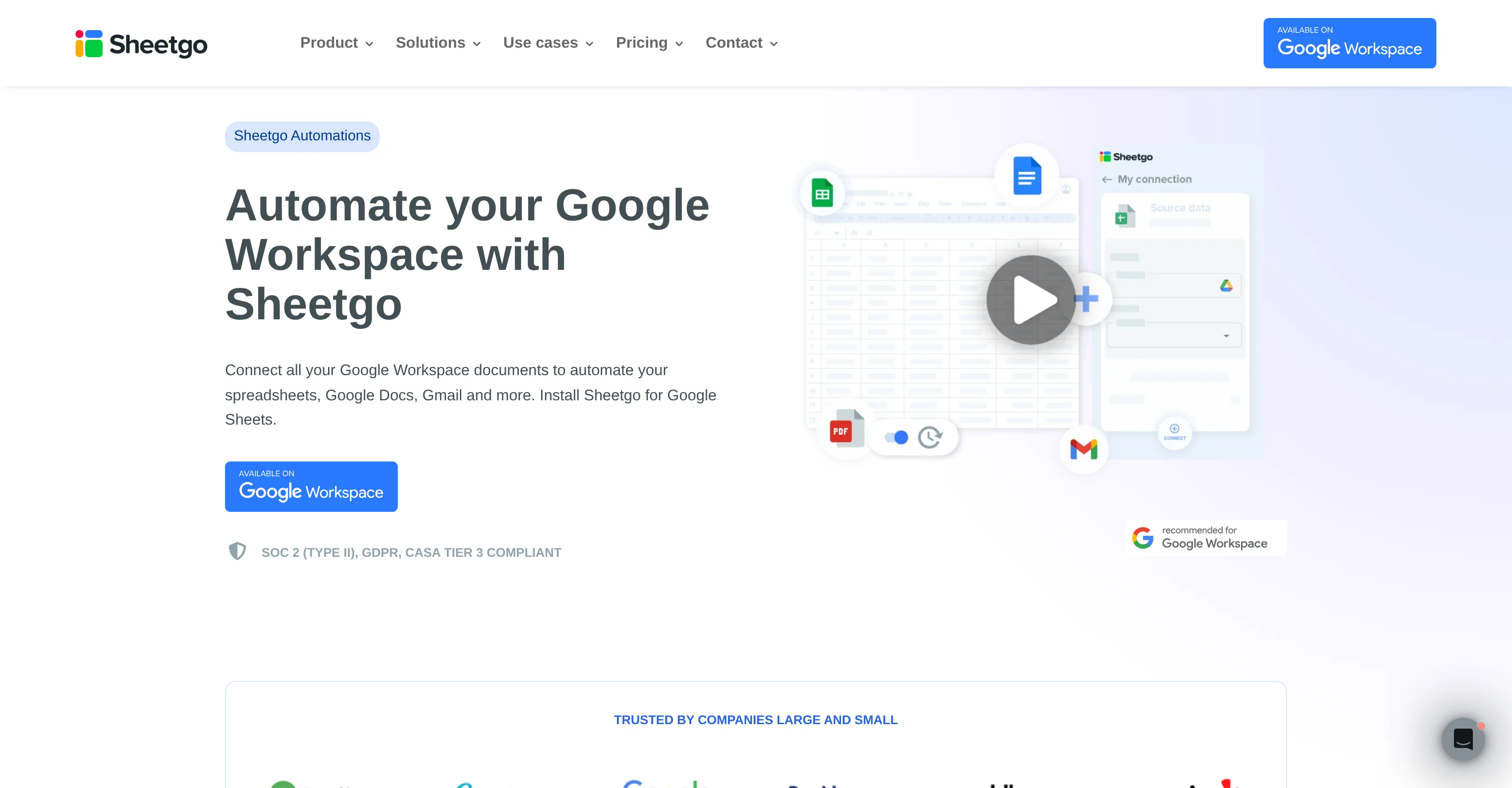Expand the chevron next to Solutions

click(477, 44)
